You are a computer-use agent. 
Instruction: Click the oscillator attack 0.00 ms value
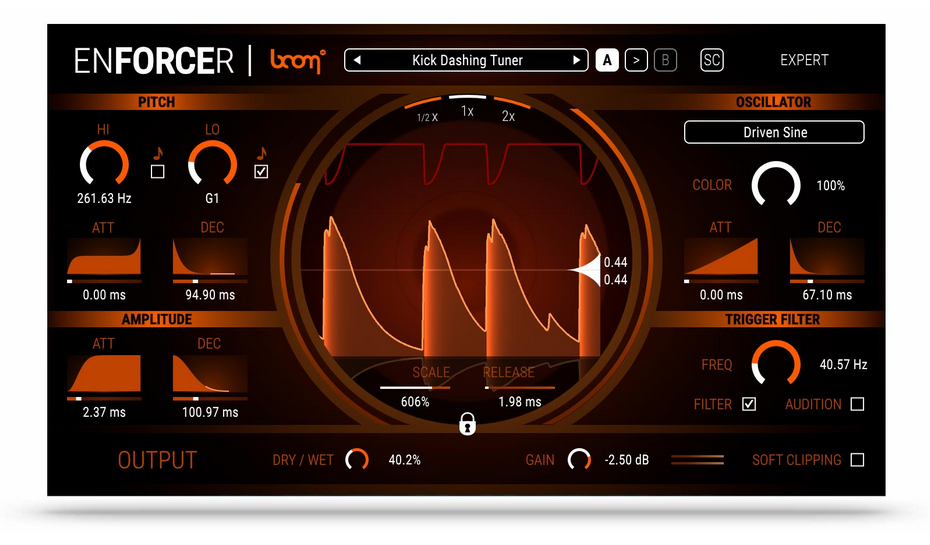click(721, 295)
